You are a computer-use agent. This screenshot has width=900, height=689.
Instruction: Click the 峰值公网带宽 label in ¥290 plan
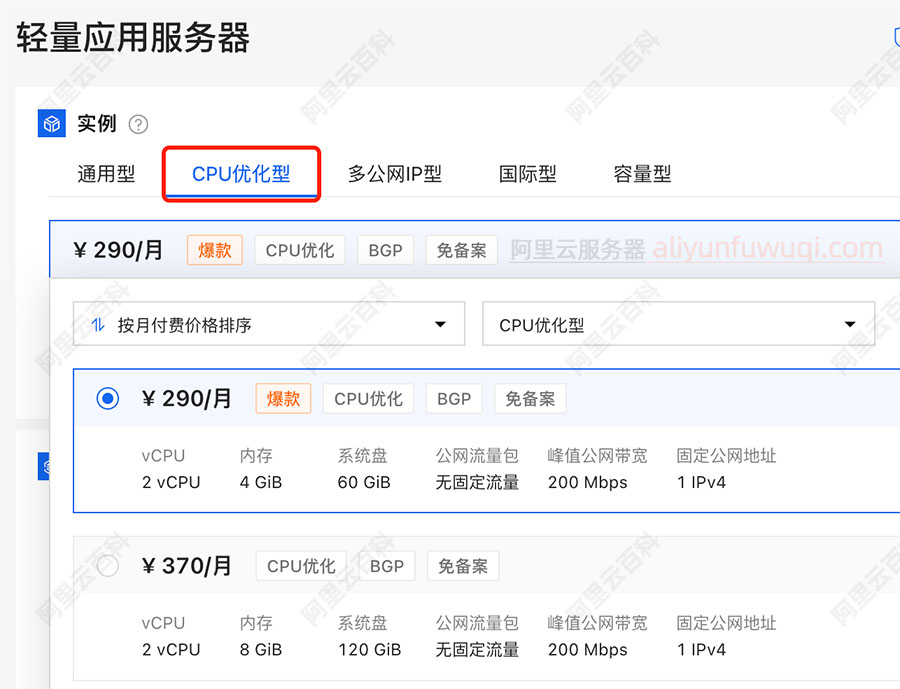(x=598, y=456)
